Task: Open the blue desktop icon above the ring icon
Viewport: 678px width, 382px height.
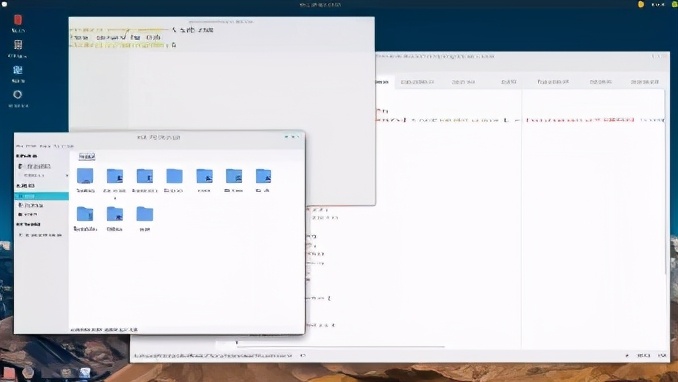Action: pyautogui.click(x=18, y=70)
